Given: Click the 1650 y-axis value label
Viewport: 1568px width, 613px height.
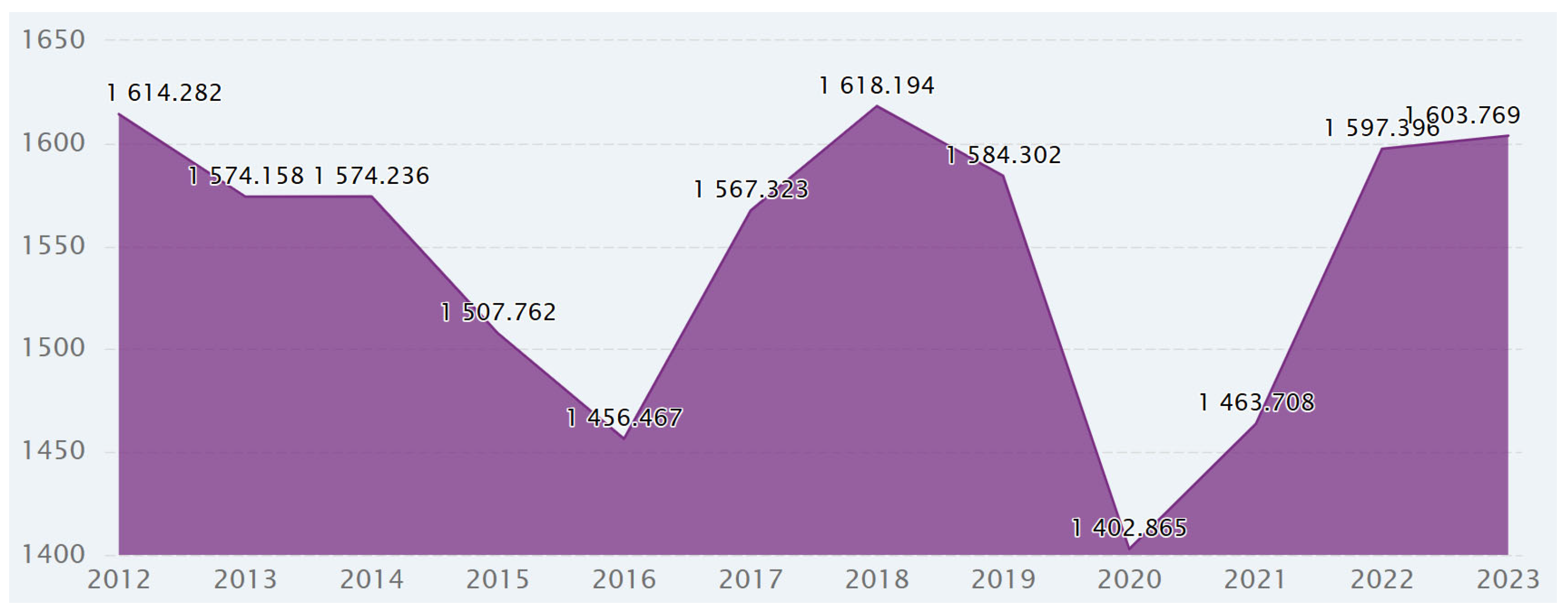Looking at the screenshot, I should pos(53,40).
